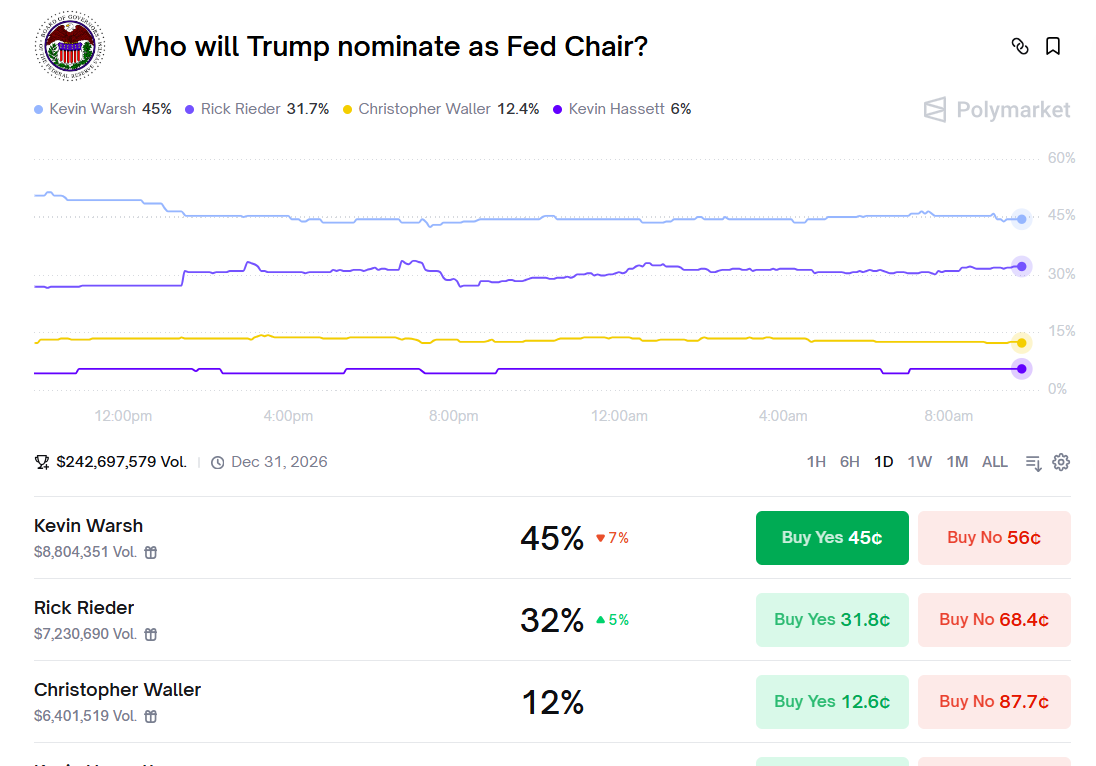Click the clock icon beside Dec 31, 2026
Viewport: 1096px width, 766px height.
217,461
